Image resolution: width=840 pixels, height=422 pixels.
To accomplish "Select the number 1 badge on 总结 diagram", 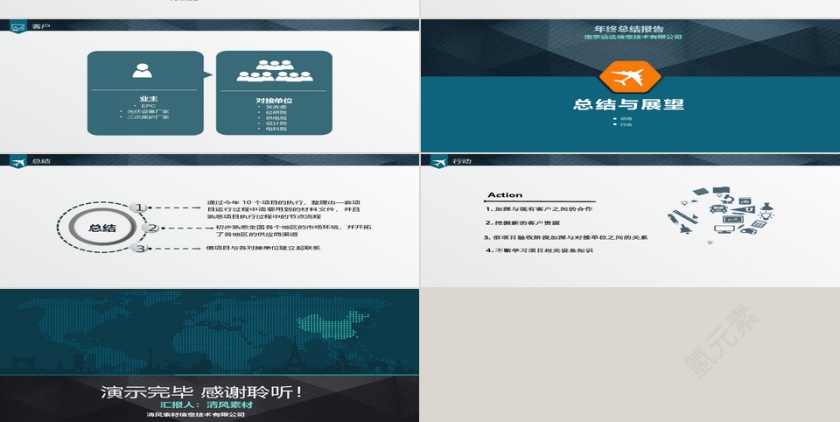I will [139, 207].
